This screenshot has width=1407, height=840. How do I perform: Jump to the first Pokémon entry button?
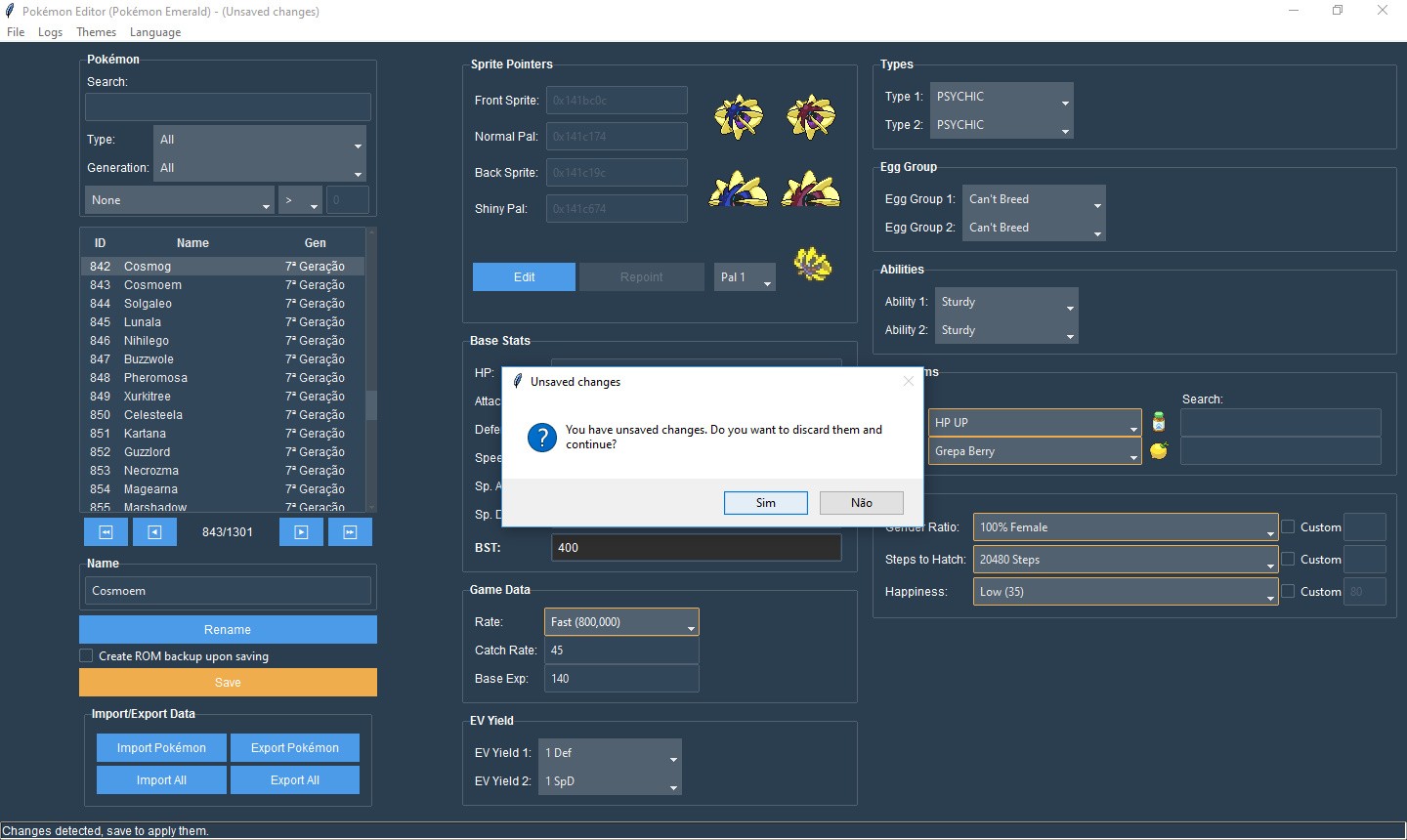(x=106, y=532)
